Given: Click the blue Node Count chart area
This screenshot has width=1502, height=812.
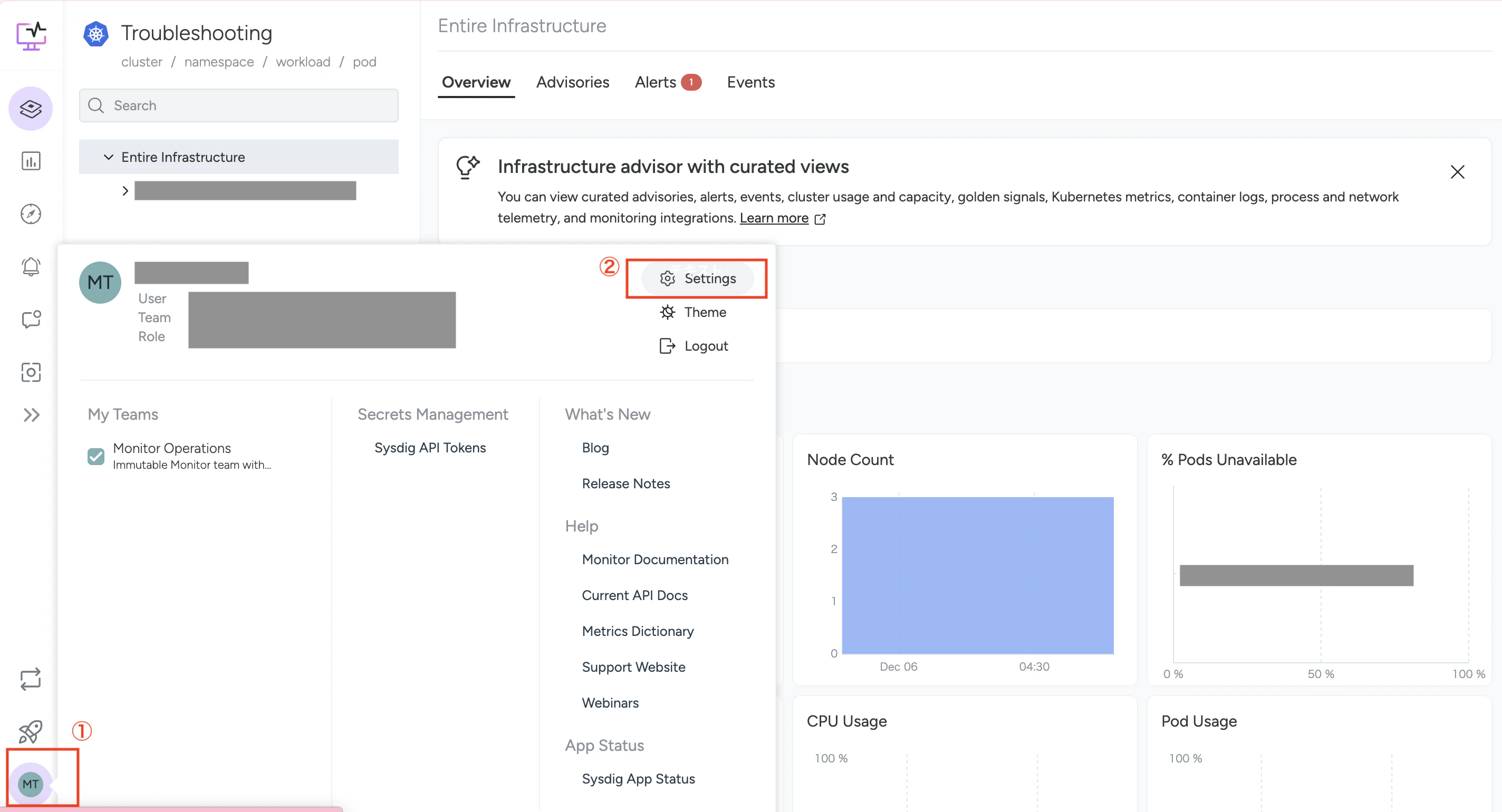Looking at the screenshot, I should [977, 575].
